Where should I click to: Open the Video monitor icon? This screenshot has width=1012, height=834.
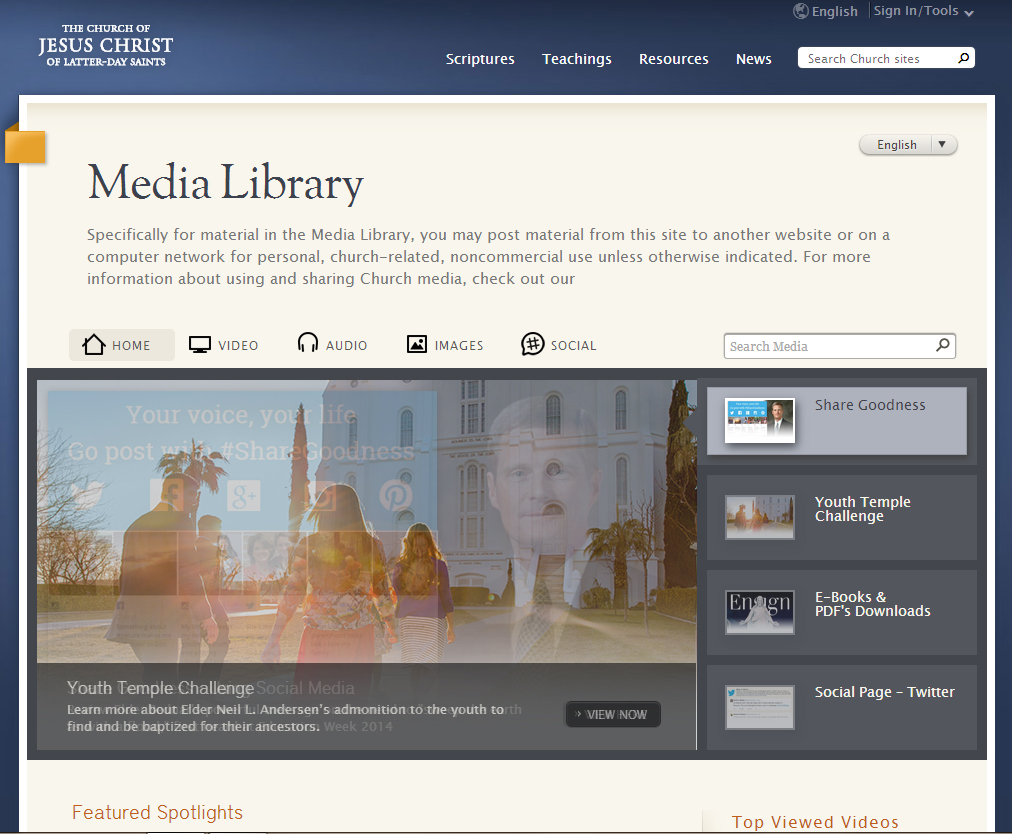point(200,345)
